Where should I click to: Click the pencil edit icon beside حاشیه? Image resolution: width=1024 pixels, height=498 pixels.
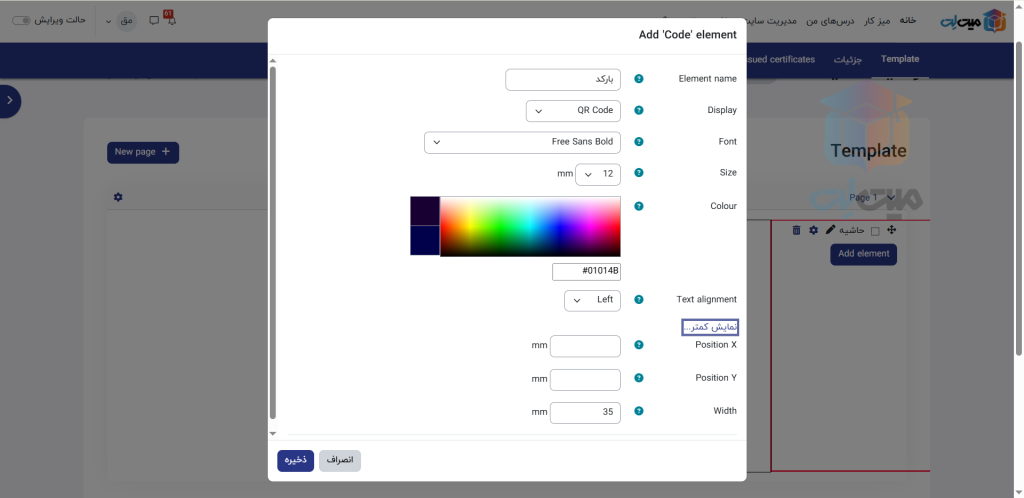pyautogui.click(x=830, y=230)
